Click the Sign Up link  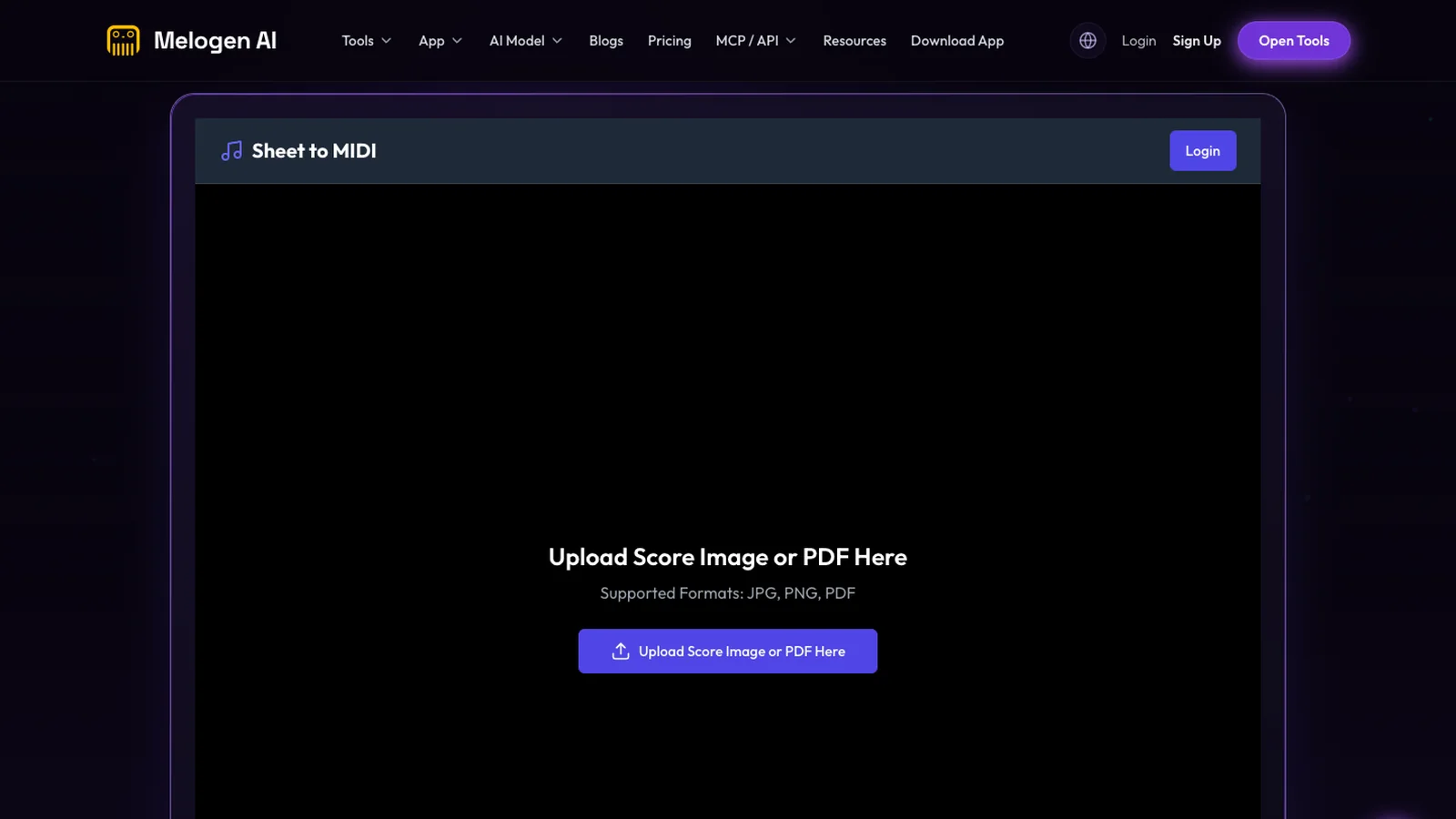pos(1197,41)
